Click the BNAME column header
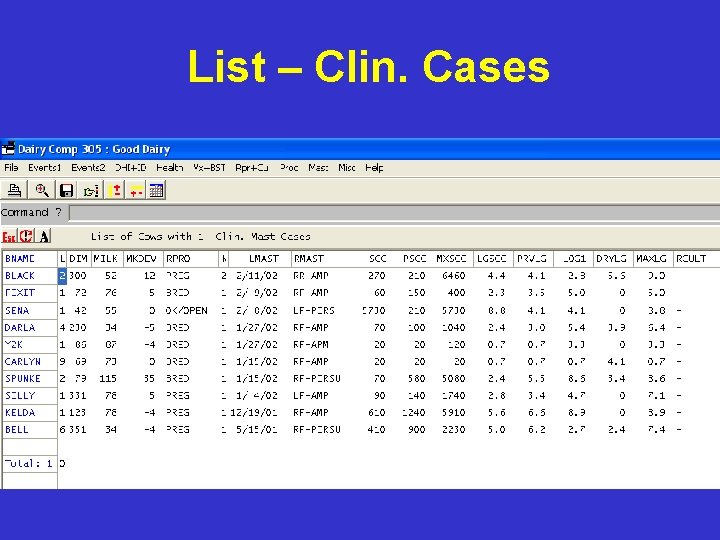720x540 pixels. [x=30, y=259]
